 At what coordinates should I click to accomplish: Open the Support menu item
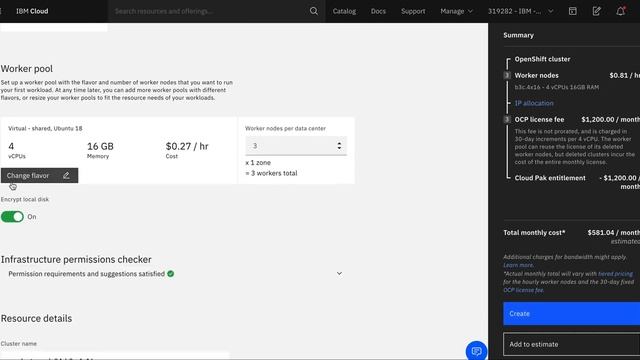pos(413,11)
